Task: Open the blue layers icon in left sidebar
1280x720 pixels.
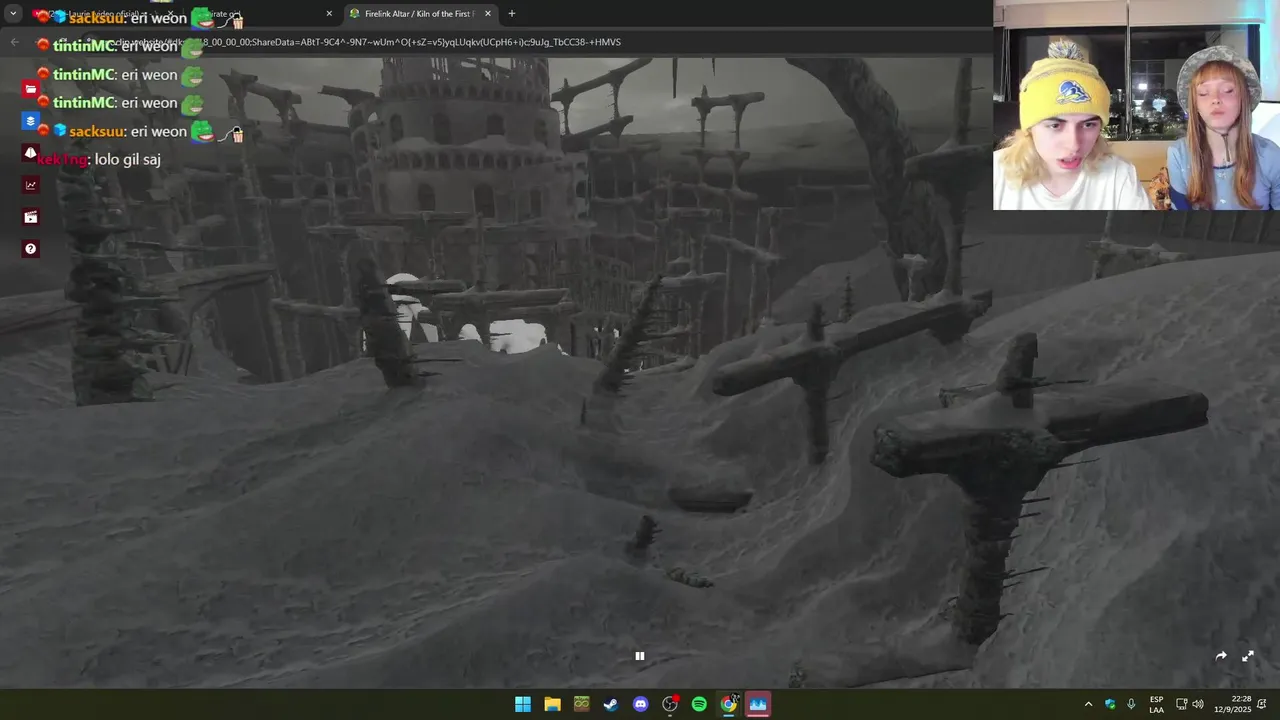Action: point(31,121)
